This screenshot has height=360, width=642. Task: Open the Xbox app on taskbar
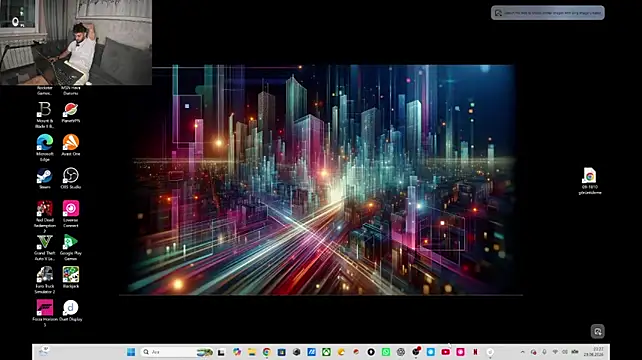point(326,352)
